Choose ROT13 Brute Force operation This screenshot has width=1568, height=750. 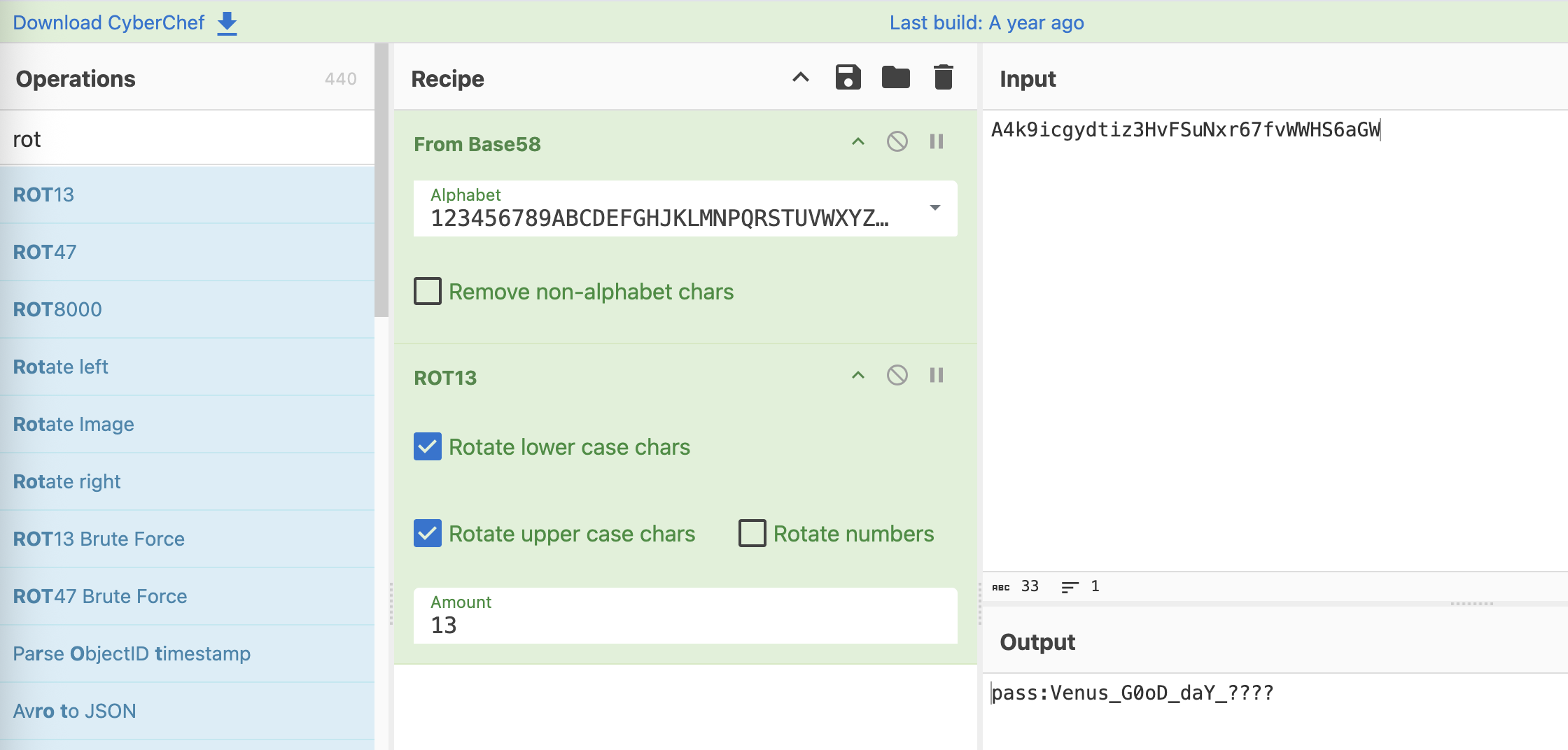pyautogui.click(x=99, y=539)
